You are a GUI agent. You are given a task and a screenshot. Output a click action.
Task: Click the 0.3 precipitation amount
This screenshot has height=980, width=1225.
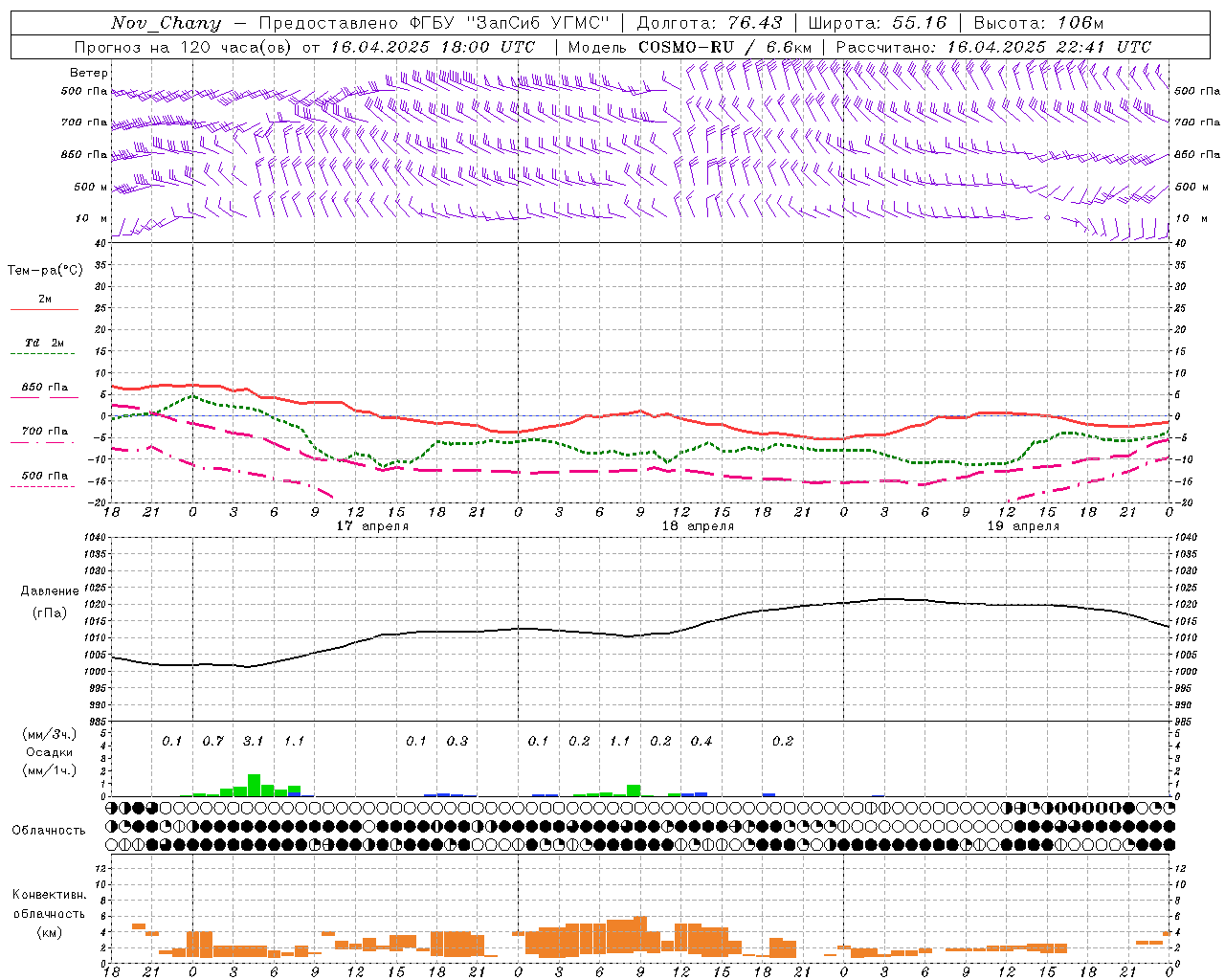pos(457,742)
